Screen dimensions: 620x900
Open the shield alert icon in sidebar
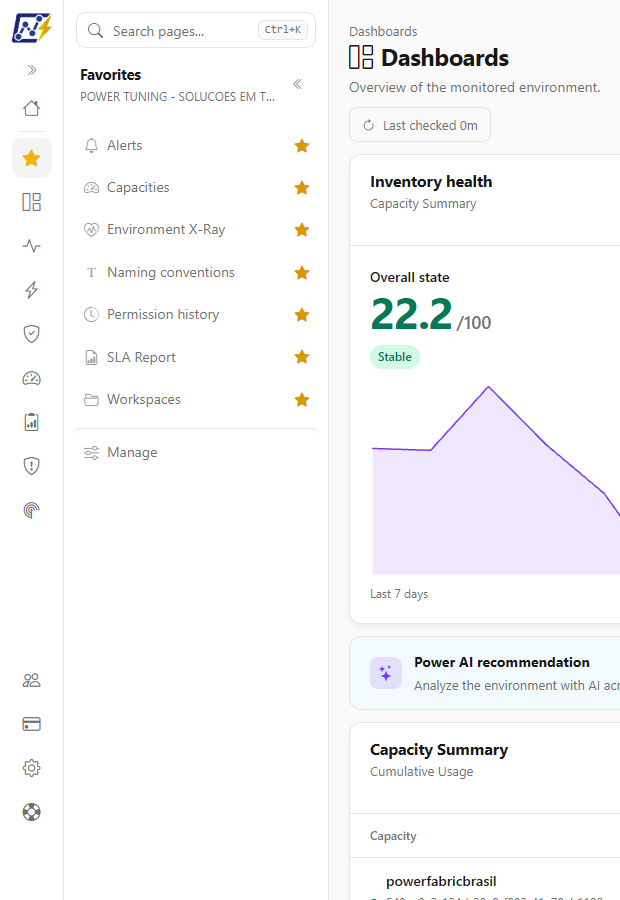click(32, 465)
